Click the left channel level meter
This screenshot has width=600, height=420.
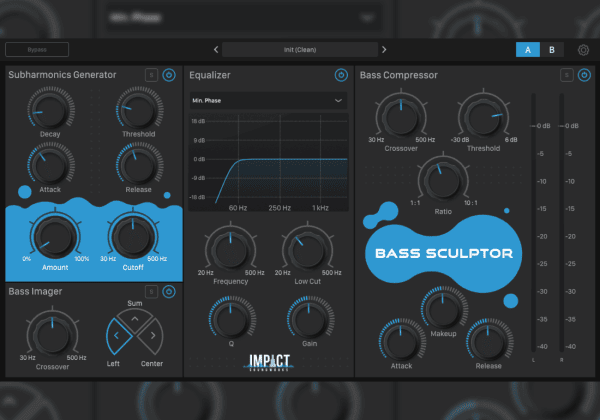pos(533,222)
